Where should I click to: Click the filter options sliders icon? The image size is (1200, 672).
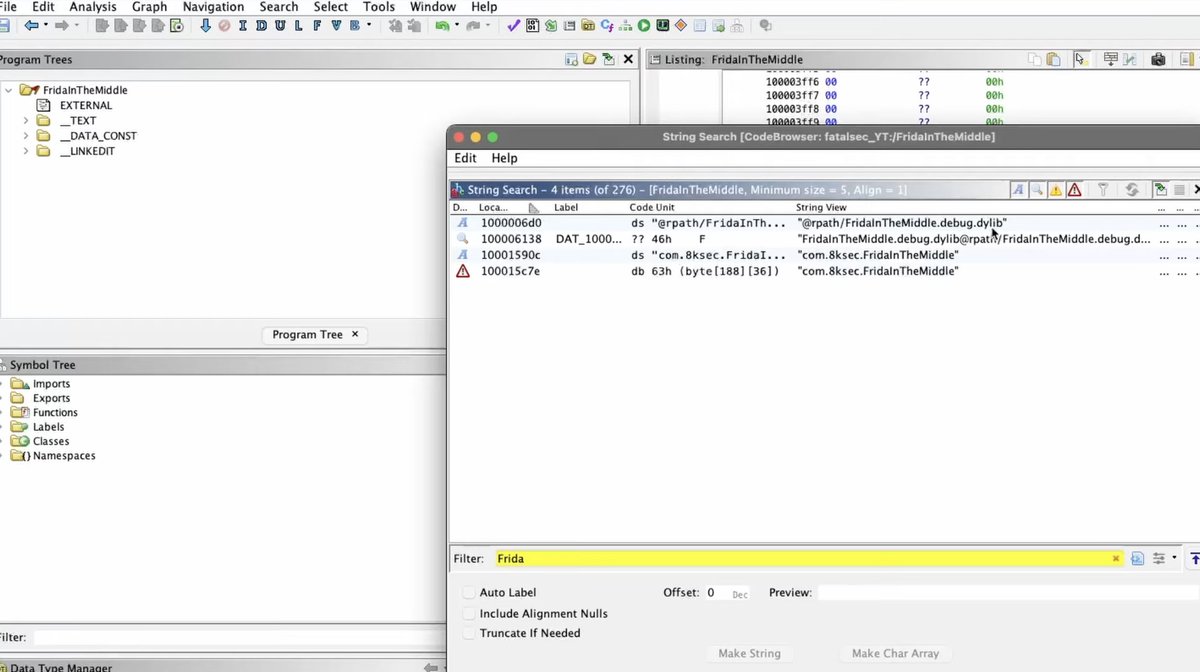coord(1159,559)
